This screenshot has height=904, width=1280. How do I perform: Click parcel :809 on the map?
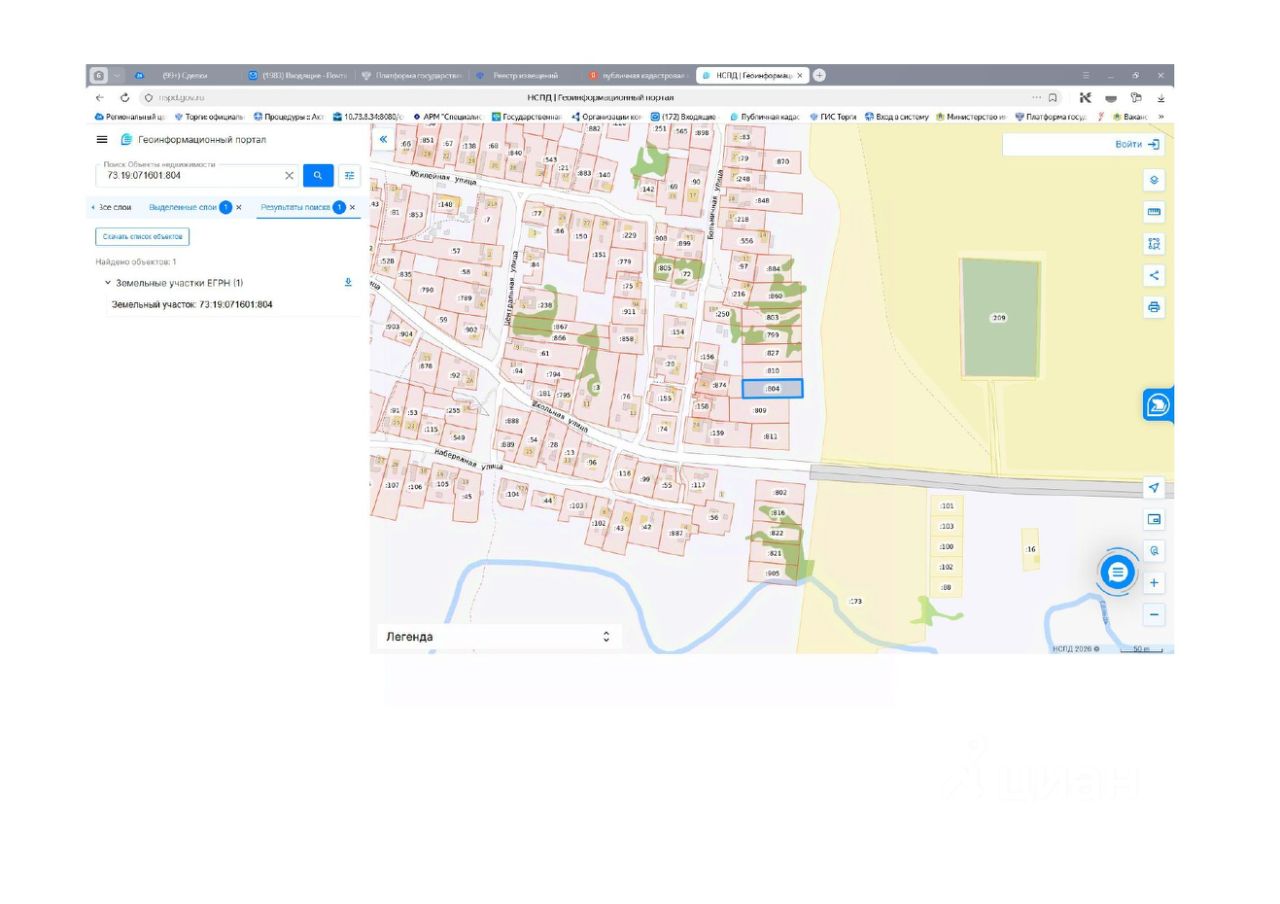(x=760, y=410)
